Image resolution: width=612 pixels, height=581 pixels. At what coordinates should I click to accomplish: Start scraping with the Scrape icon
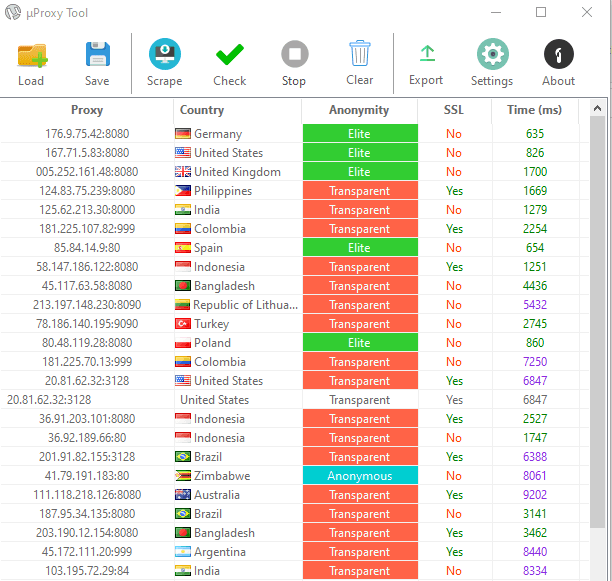tap(164, 55)
